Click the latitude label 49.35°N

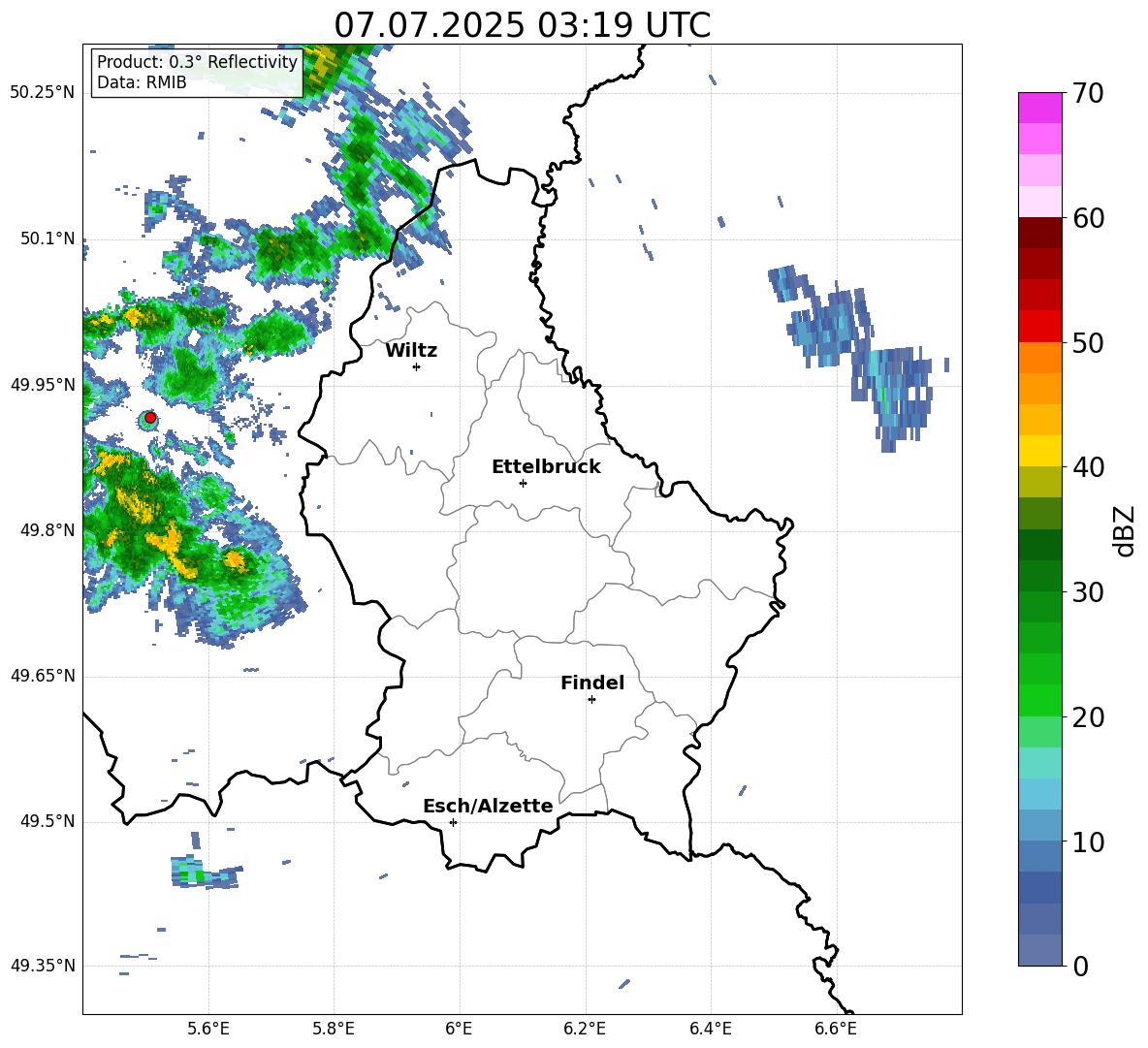pos(43,966)
